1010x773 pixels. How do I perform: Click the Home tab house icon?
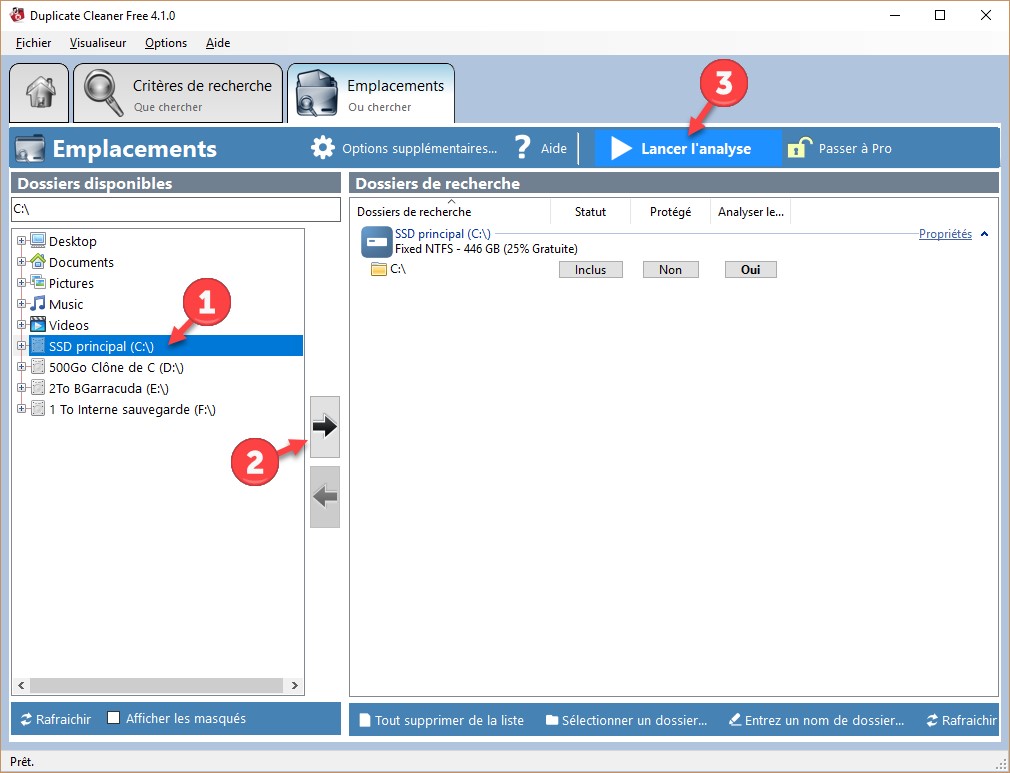40,93
